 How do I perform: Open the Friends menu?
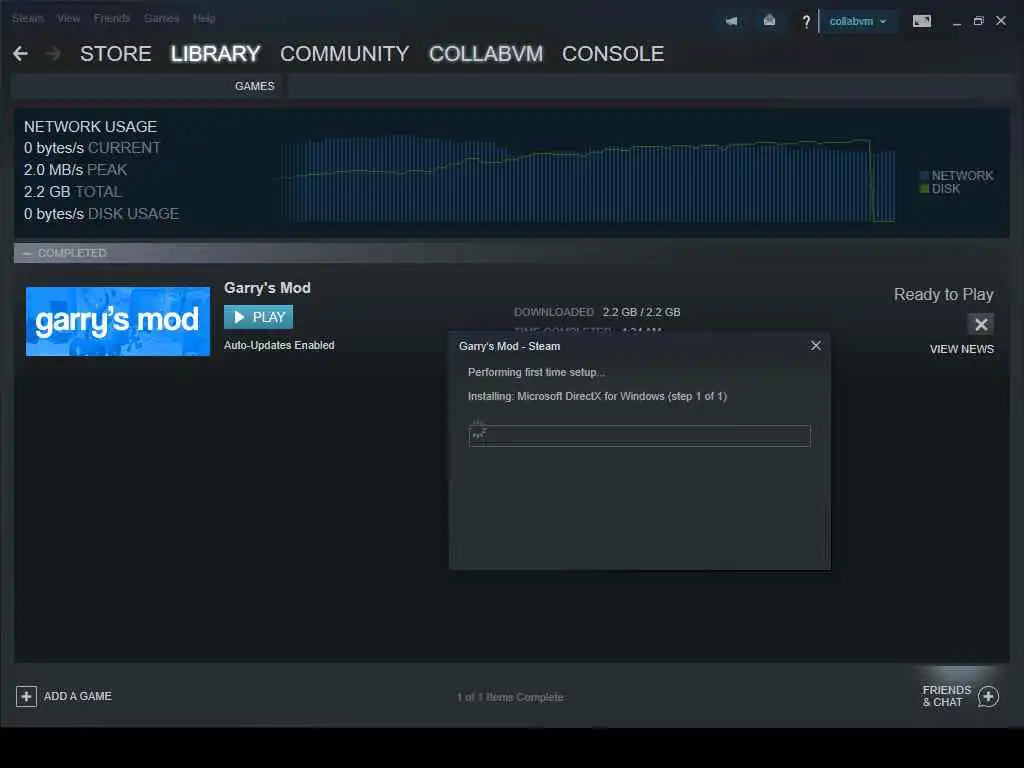(112, 18)
